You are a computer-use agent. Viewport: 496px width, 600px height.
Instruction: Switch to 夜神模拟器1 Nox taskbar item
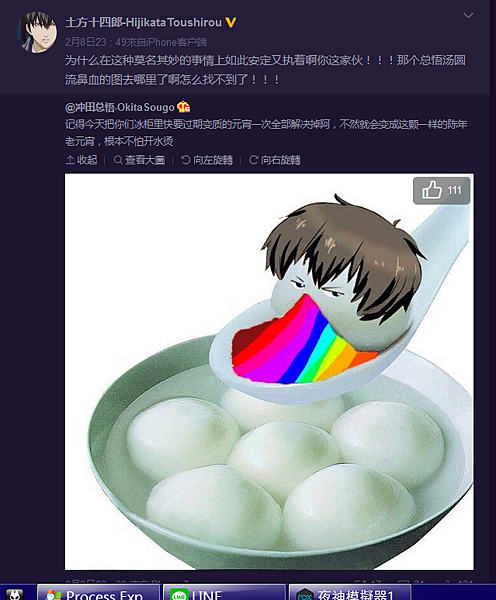(x=350, y=592)
